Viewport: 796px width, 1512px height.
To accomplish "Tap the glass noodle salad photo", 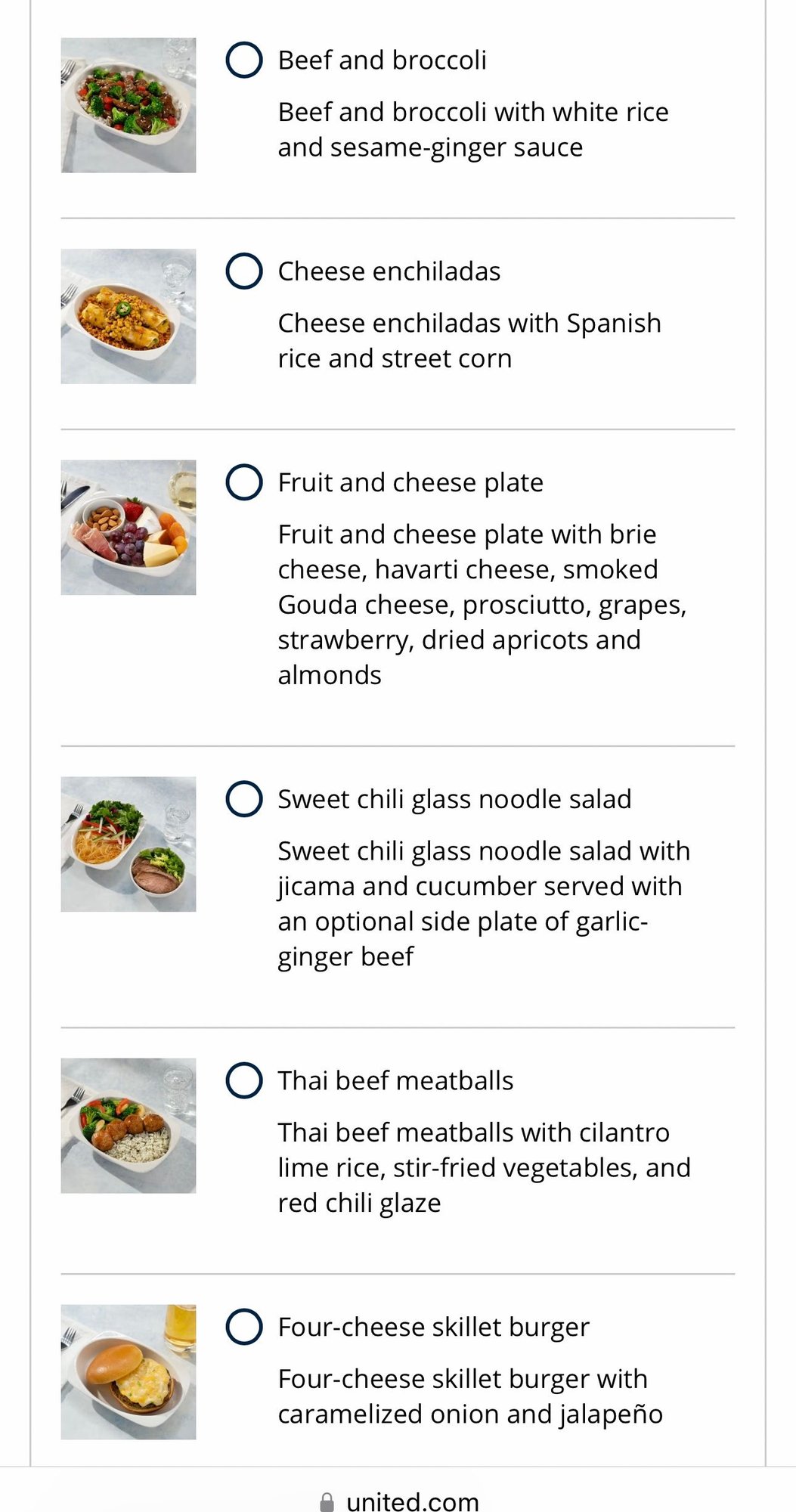I will (x=129, y=844).
